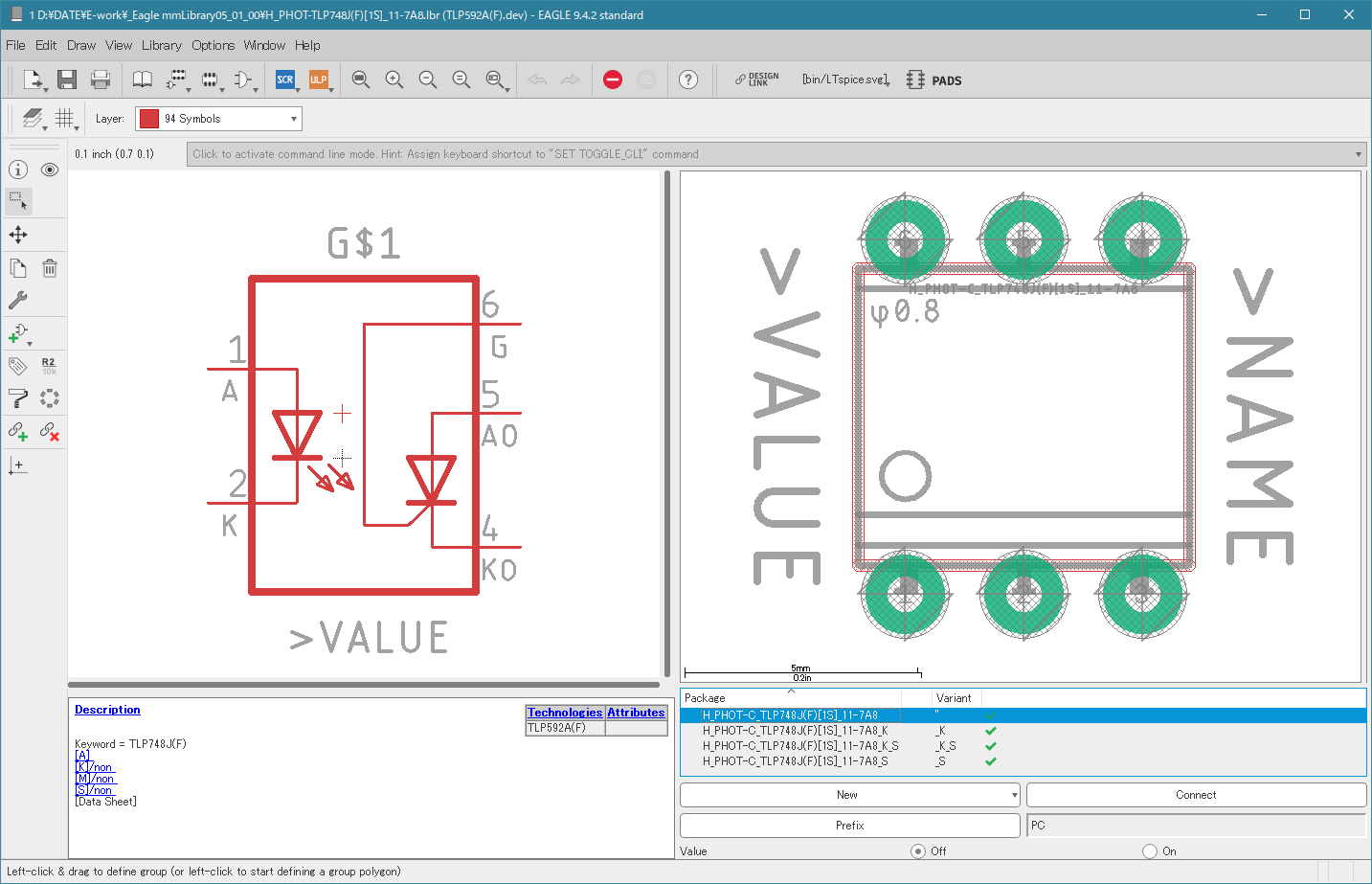Open the Technologies link
The width and height of the screenshot is (1372, 884).
565,713
